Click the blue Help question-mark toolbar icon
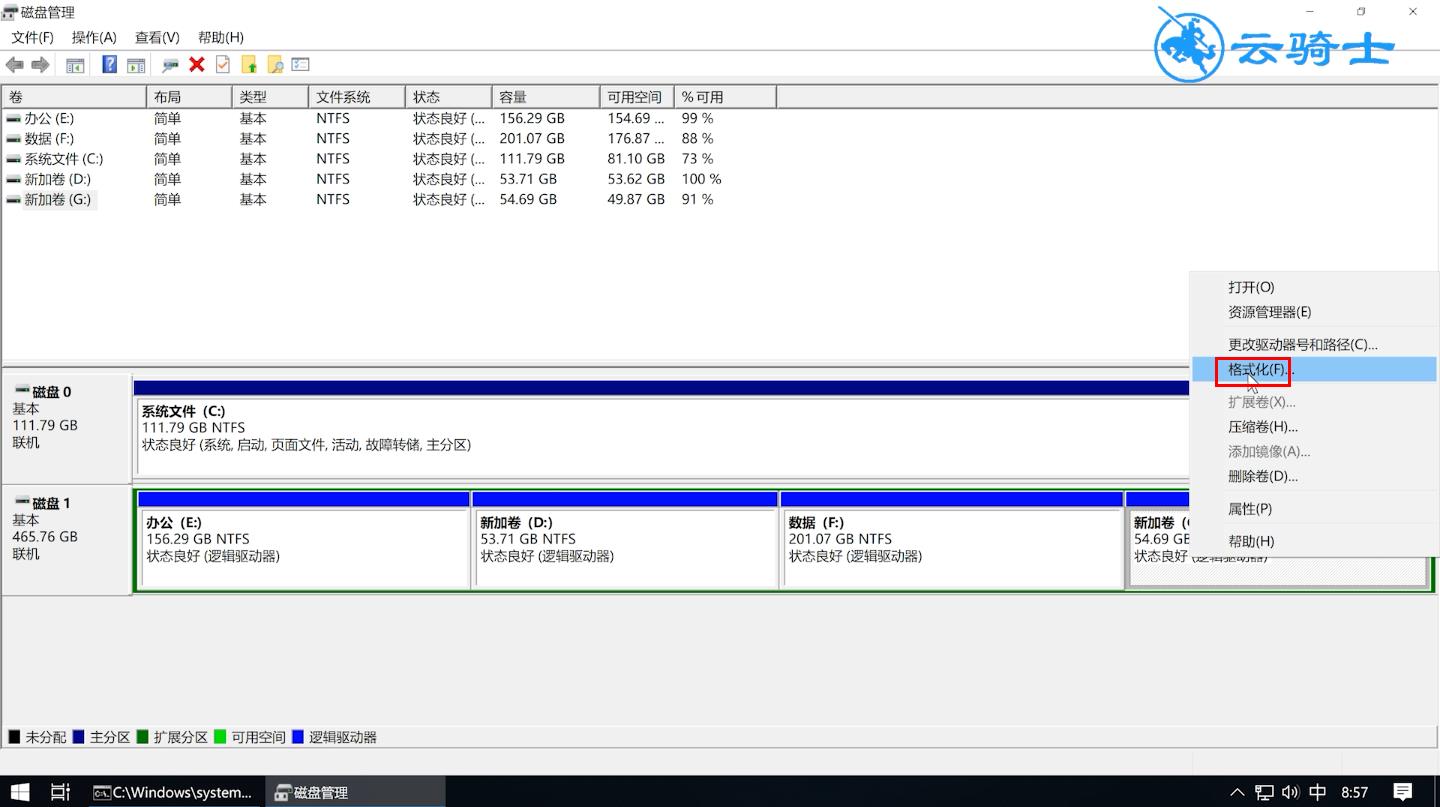Image resolution: width=1440 pixels, height=807 pixels. pyautogui.click(x=109, y=65)
